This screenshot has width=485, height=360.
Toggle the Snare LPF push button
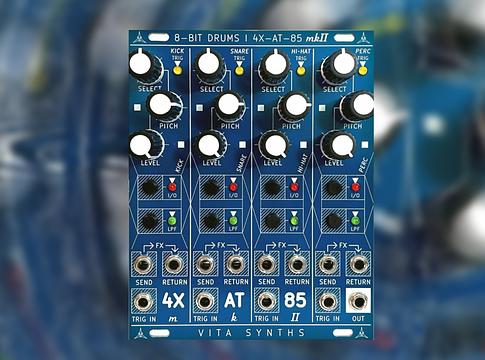click(x=211, y=220)
